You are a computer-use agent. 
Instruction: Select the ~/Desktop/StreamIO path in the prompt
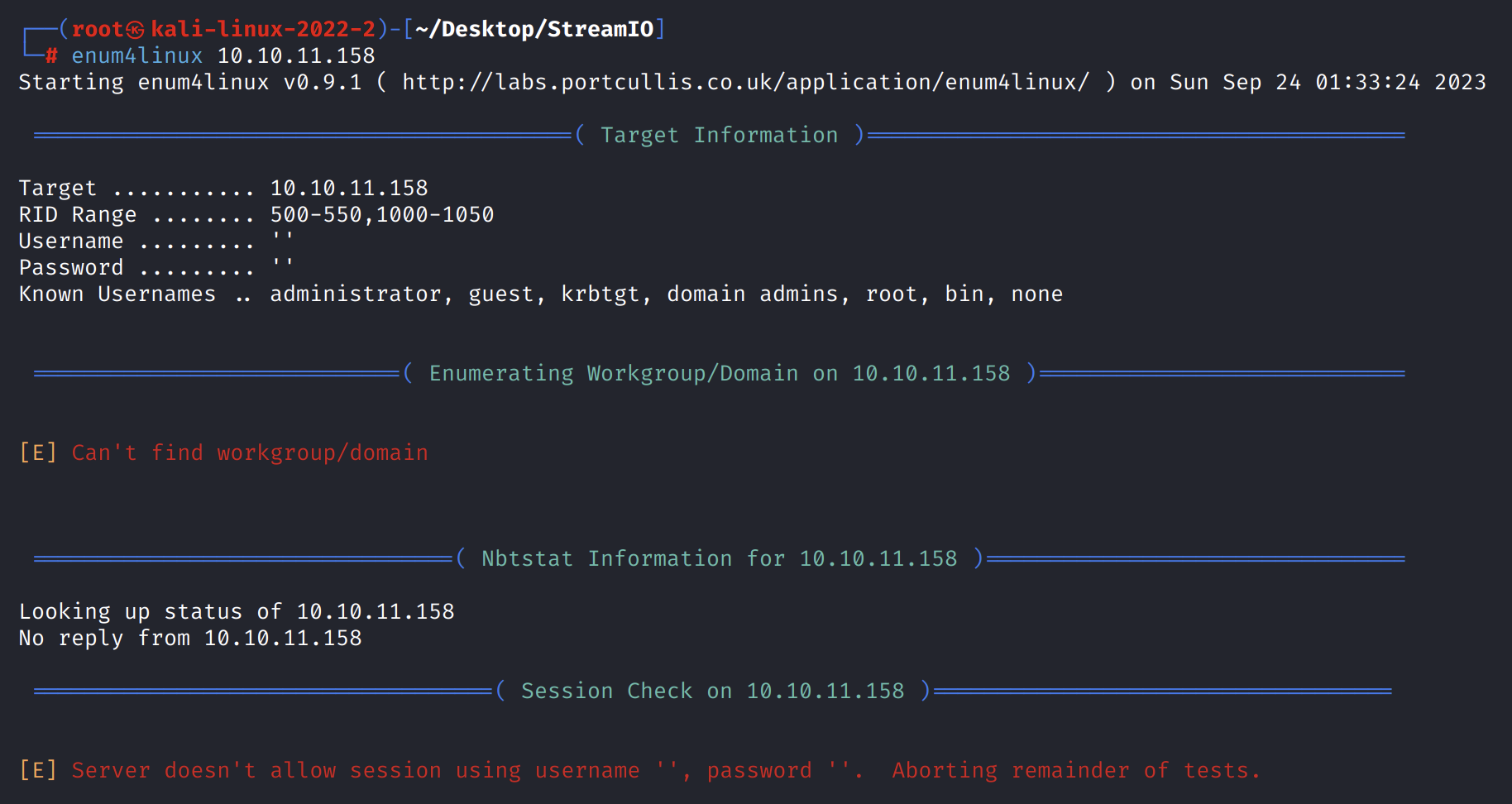click(534, 29)
